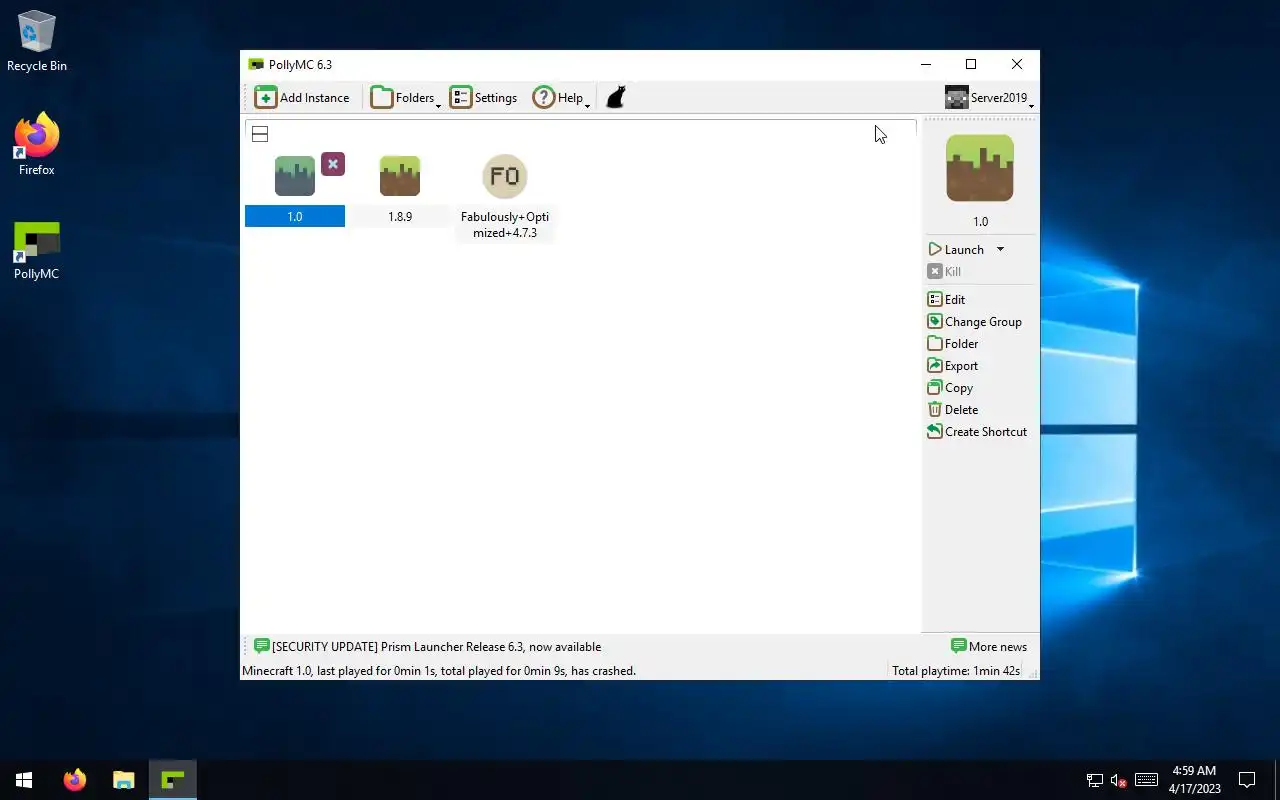Collapse the instance group with the toggle icon
Screen dimensions: 1280x800
click(260, 134)
